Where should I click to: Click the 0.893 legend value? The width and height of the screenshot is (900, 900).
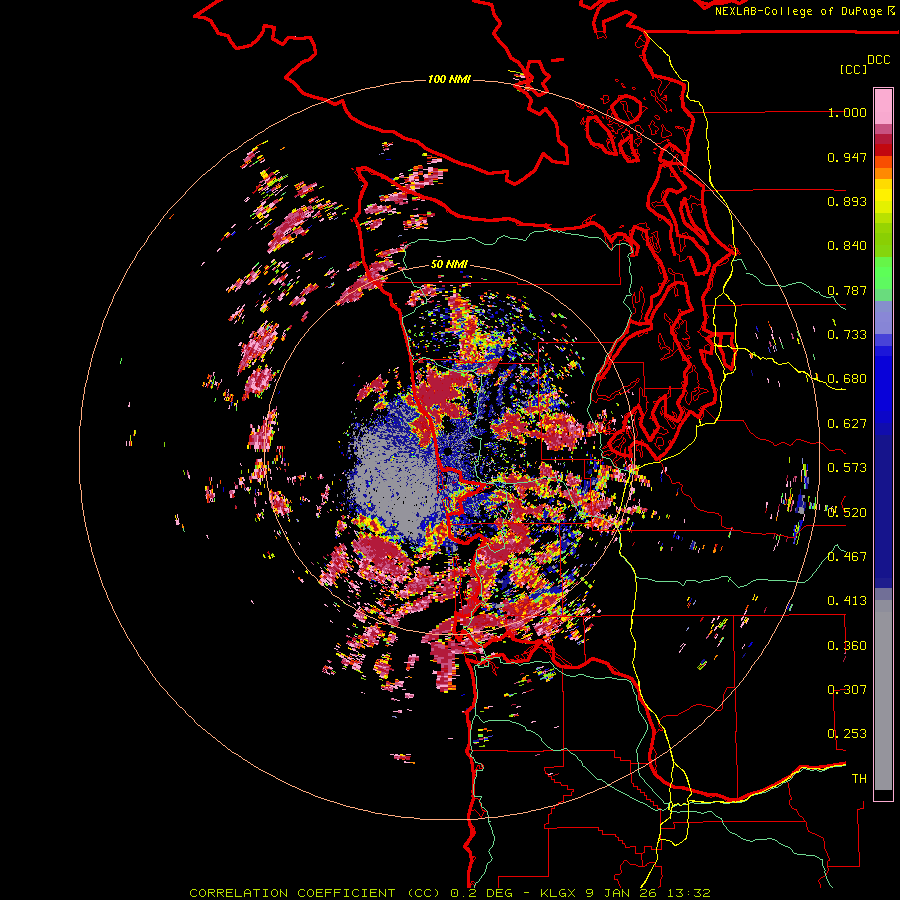[x=847, y=201]
